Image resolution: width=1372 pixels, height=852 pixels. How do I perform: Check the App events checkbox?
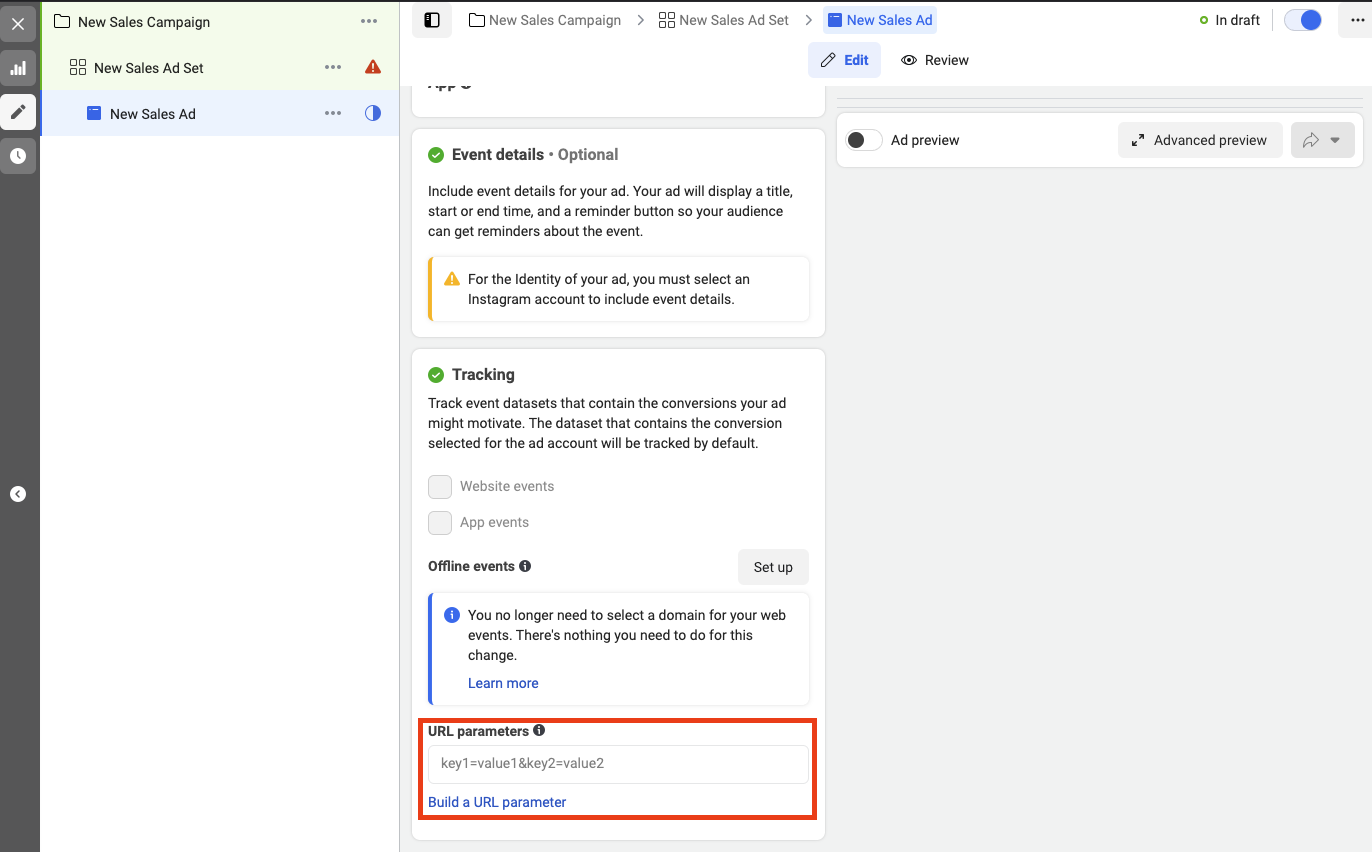pos(440,523)
